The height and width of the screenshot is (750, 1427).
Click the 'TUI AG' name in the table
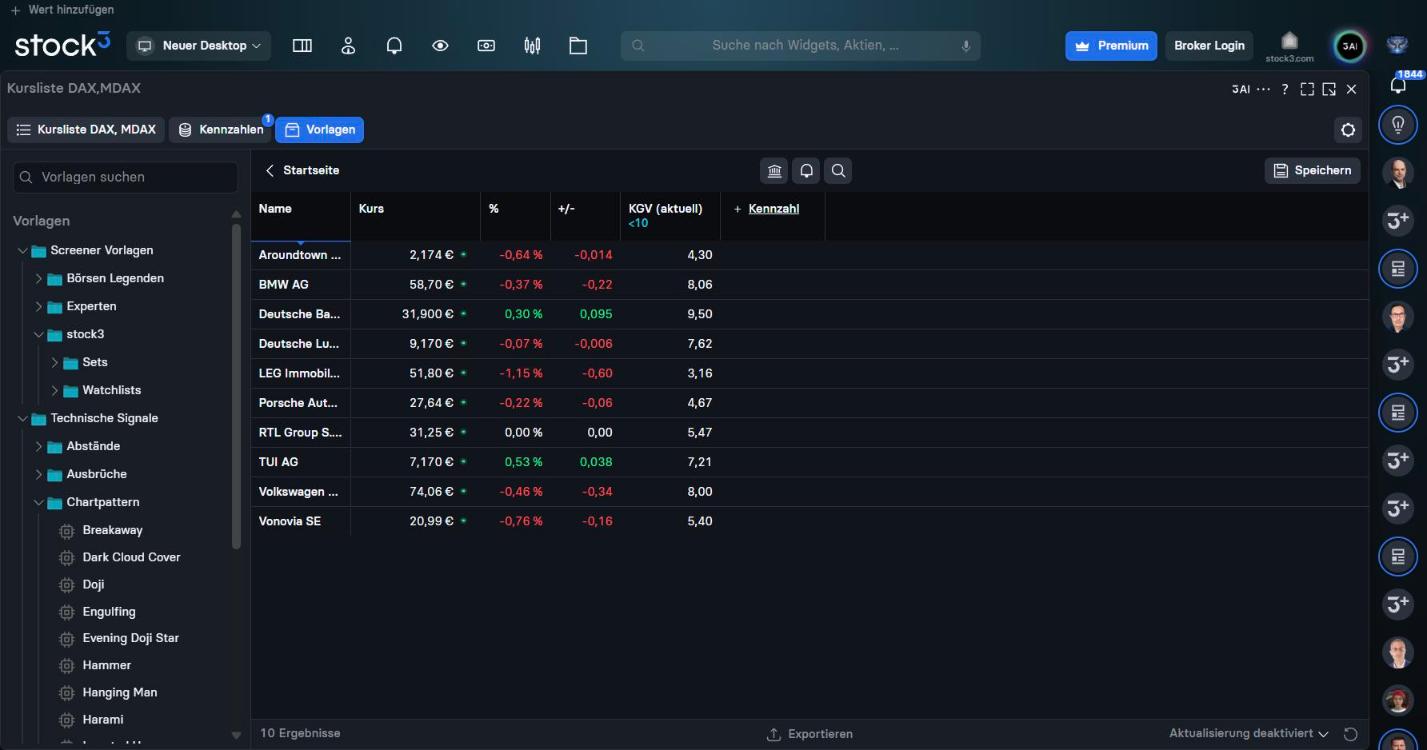pos(278,462)
